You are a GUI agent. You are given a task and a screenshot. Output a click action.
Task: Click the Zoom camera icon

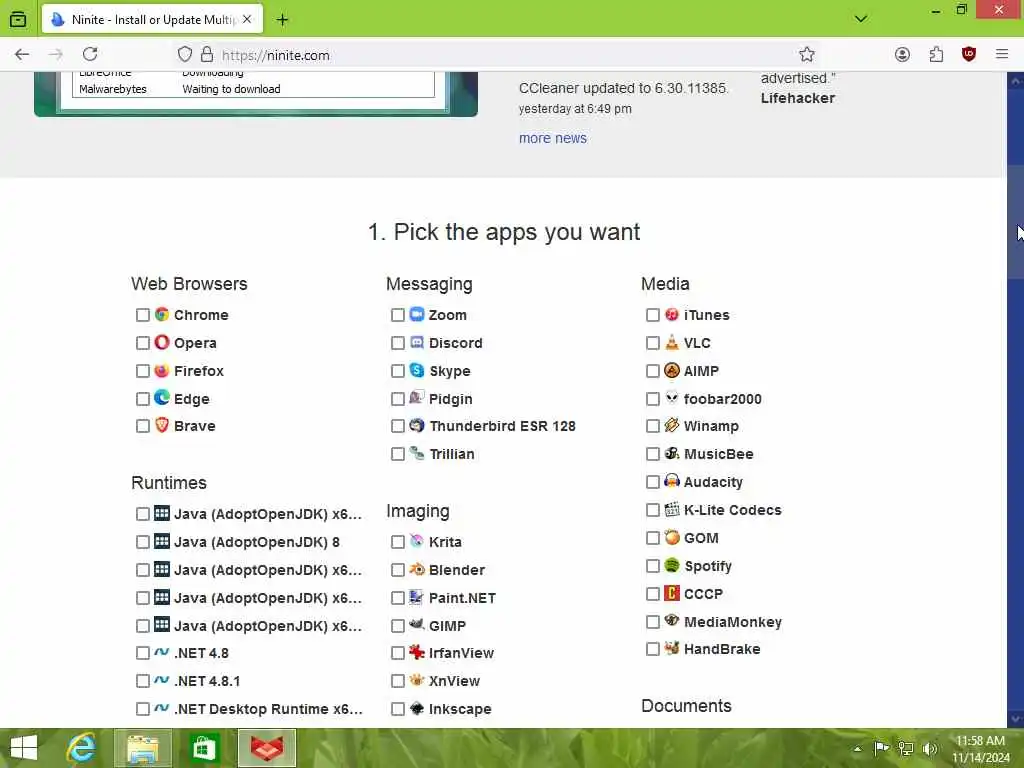point(417,314)
